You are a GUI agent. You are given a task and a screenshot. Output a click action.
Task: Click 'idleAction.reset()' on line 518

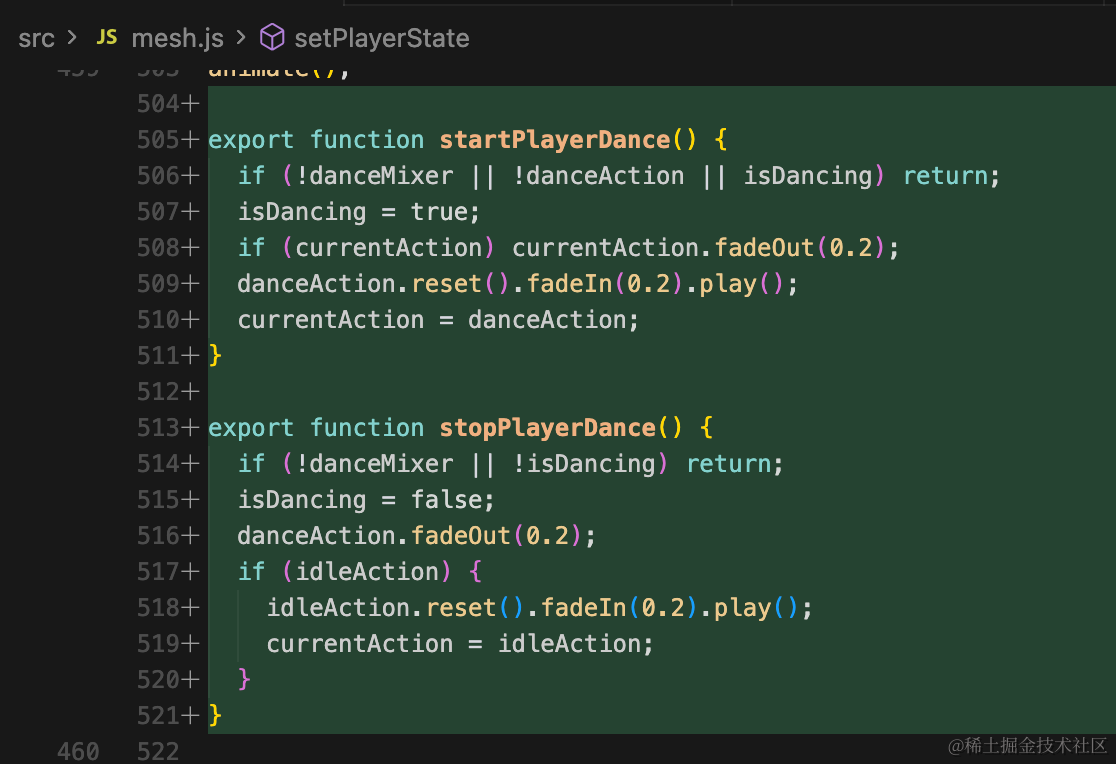395,607
